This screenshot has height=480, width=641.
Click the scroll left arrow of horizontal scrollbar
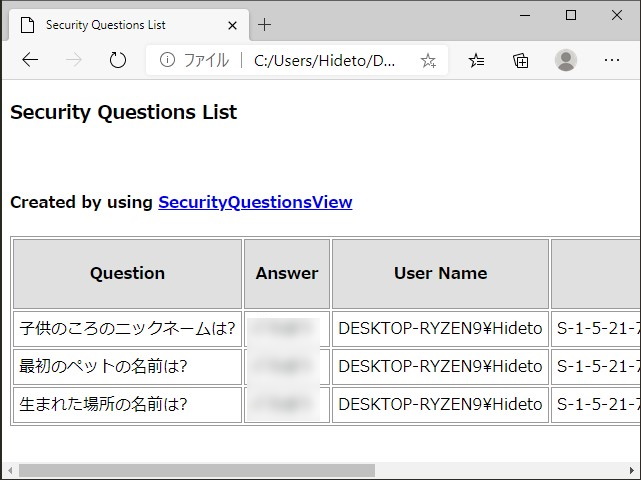(10, 470)
